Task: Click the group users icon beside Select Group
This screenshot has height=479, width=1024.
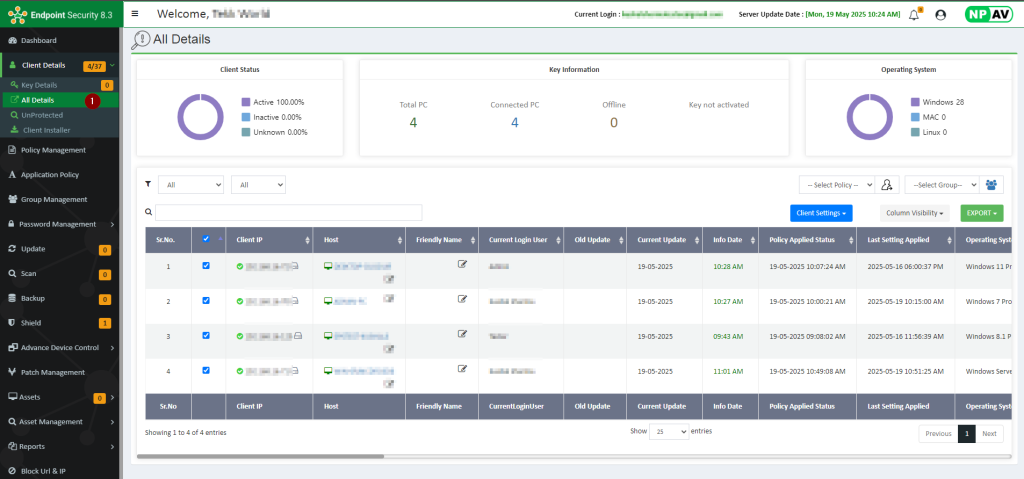Action: (991, 185)
